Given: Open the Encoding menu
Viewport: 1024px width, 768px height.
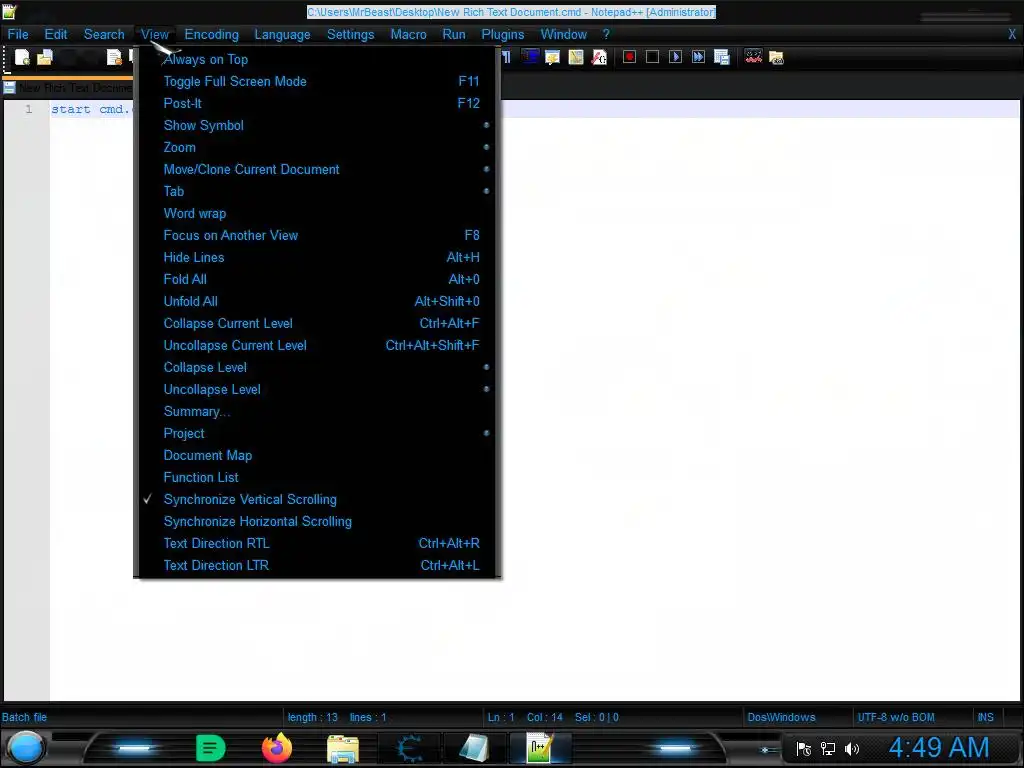Looking at the screenshot, I should 212,35.
